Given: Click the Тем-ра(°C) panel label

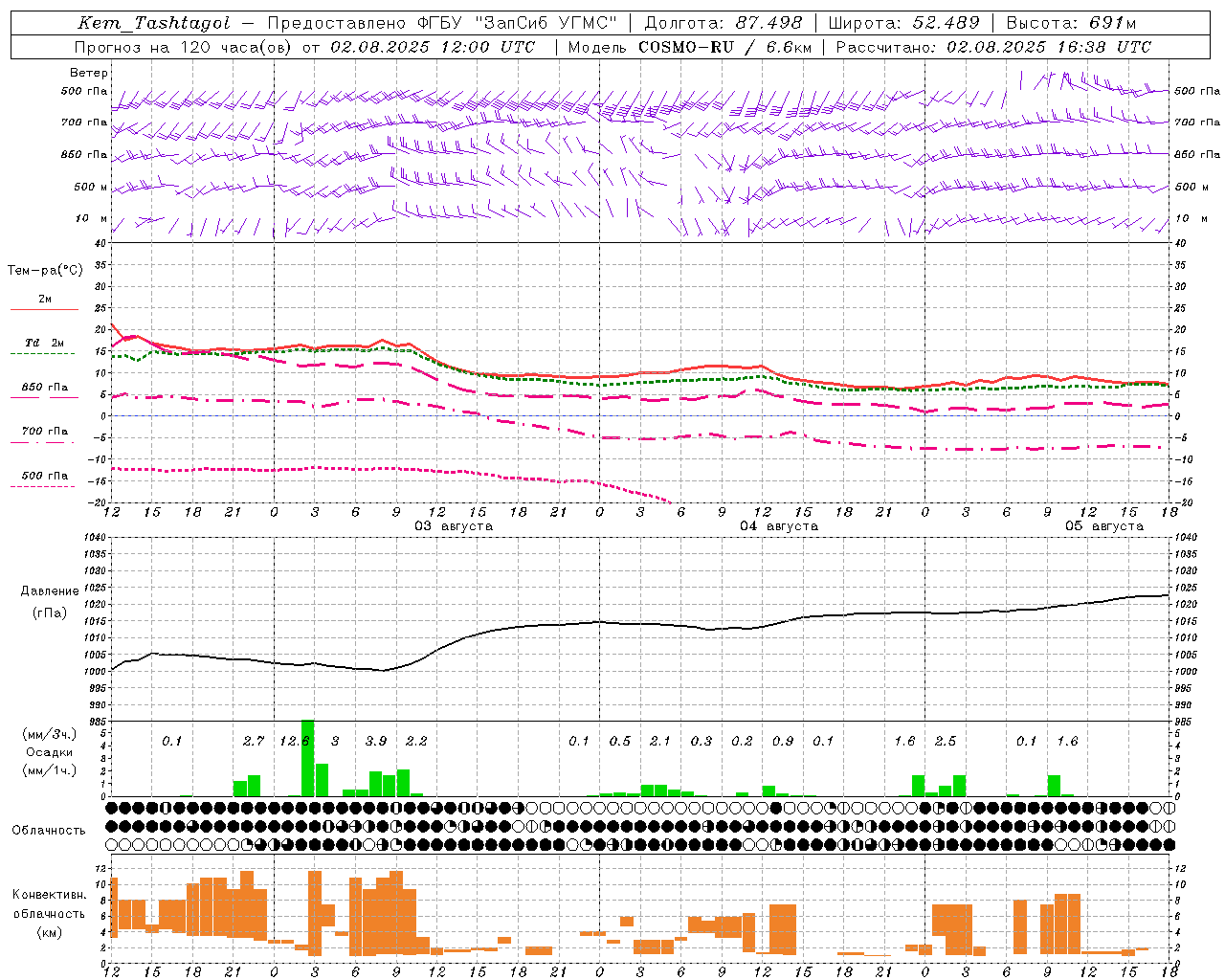Looking at the screenshot, I should (45, 271).
